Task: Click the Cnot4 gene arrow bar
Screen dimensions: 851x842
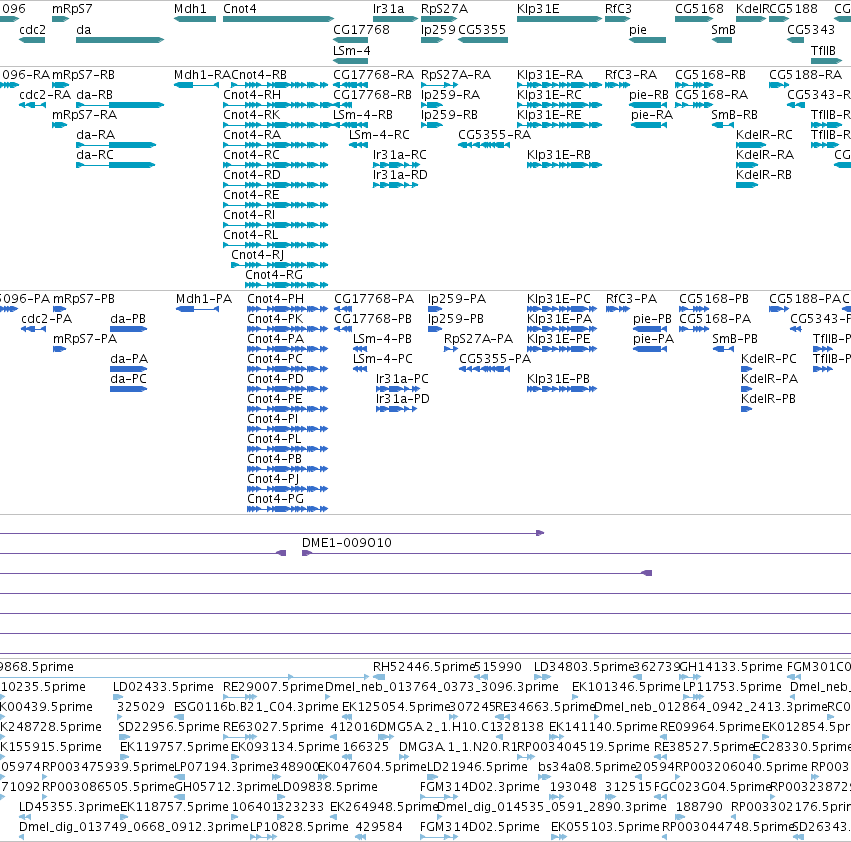Action: (278, 19)
